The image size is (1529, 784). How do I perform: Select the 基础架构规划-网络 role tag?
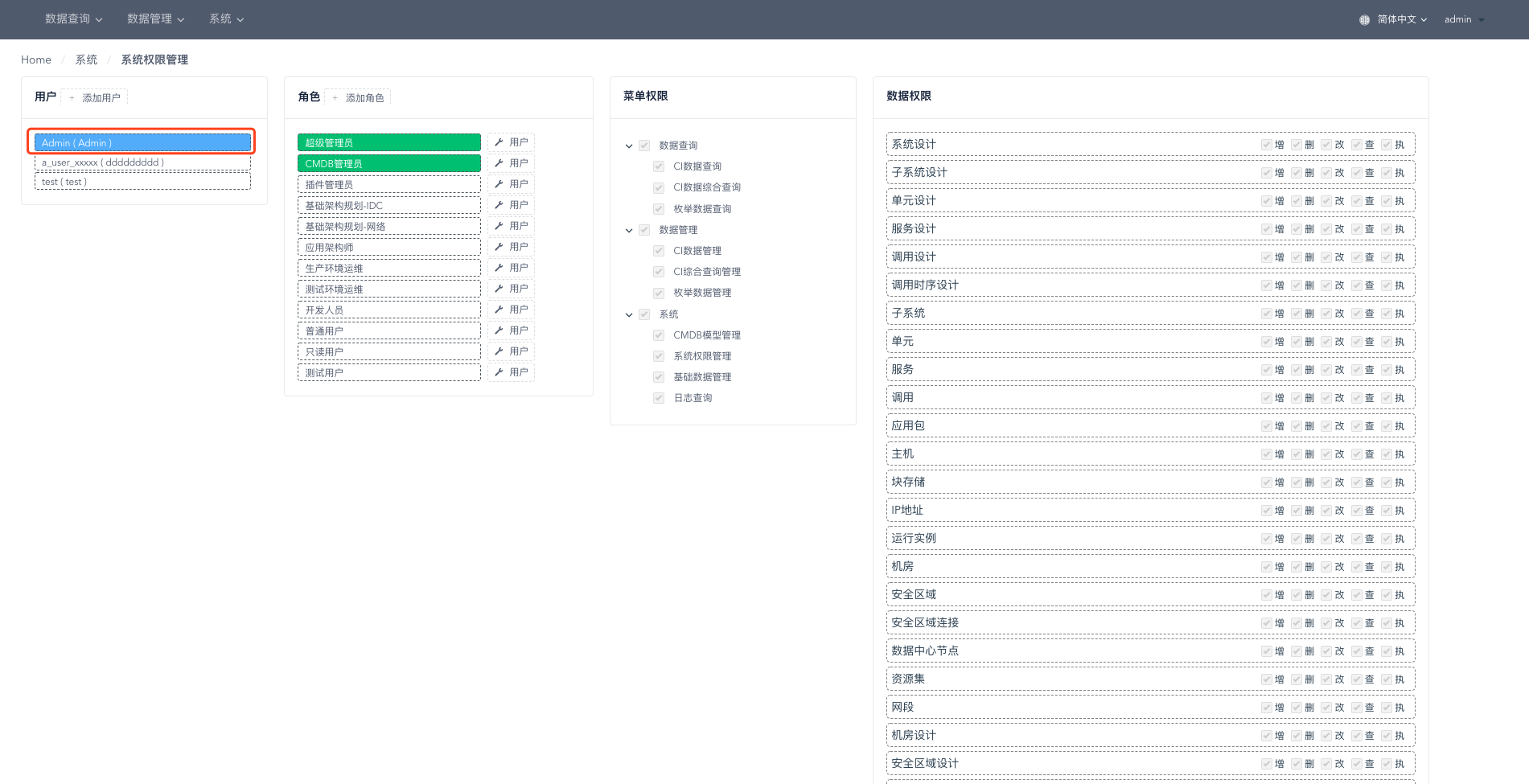point(389,226)
